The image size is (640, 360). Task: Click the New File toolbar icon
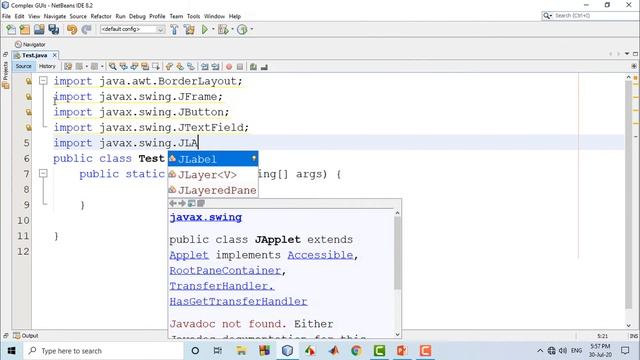point(11,29)
